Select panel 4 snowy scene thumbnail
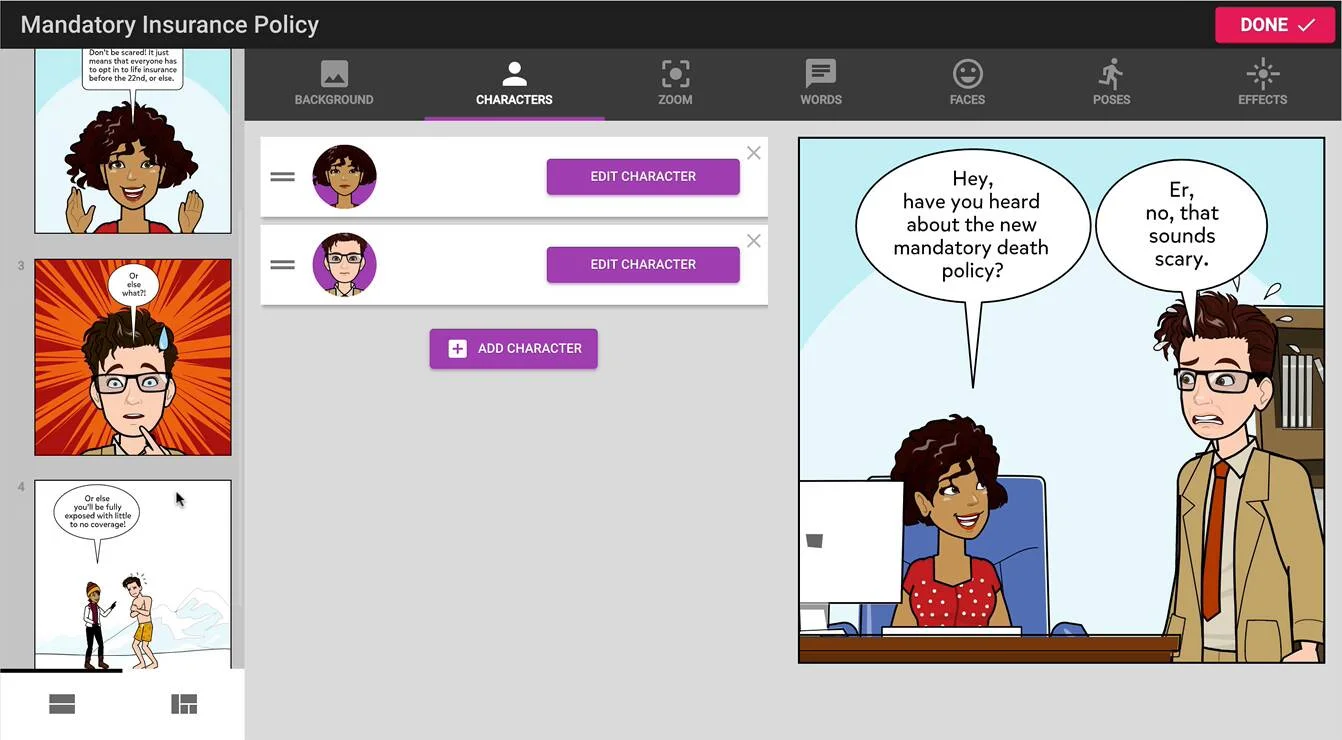Screen dimensions: 1342x740 click(133, 574)
